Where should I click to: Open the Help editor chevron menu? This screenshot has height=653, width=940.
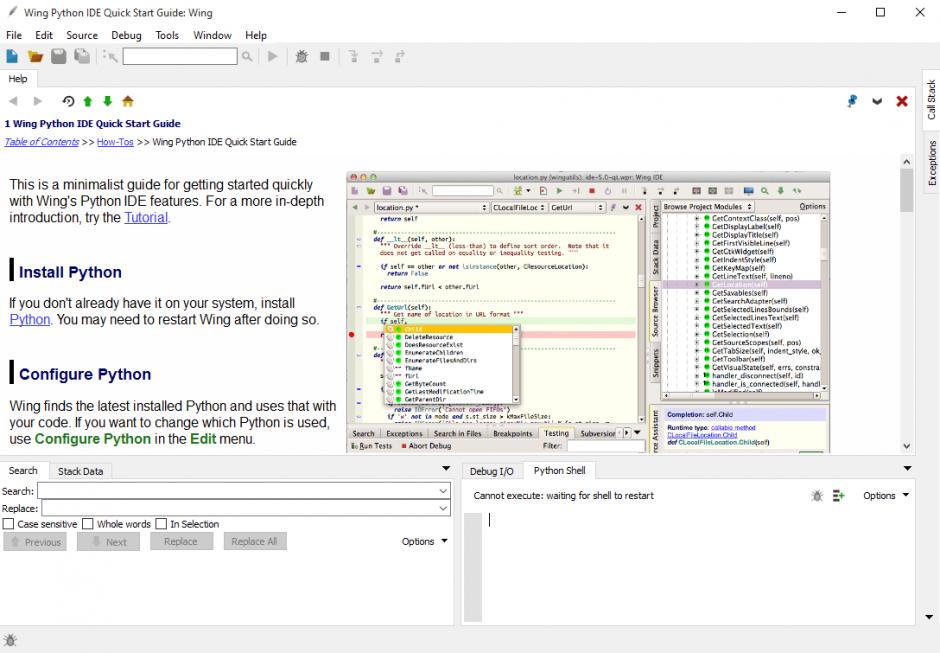point(877,101)
